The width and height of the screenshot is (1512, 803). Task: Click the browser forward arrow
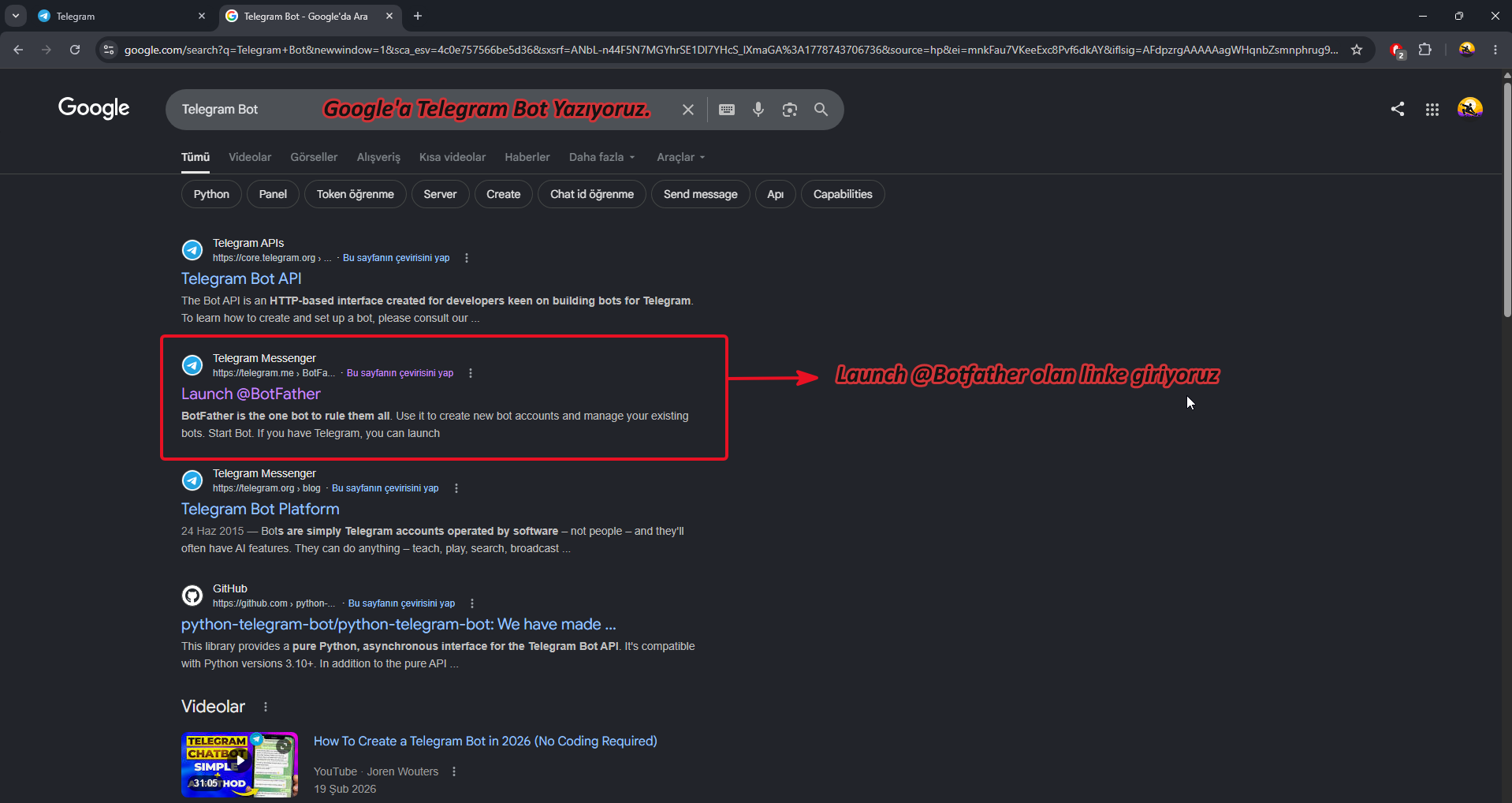point(47,50)
